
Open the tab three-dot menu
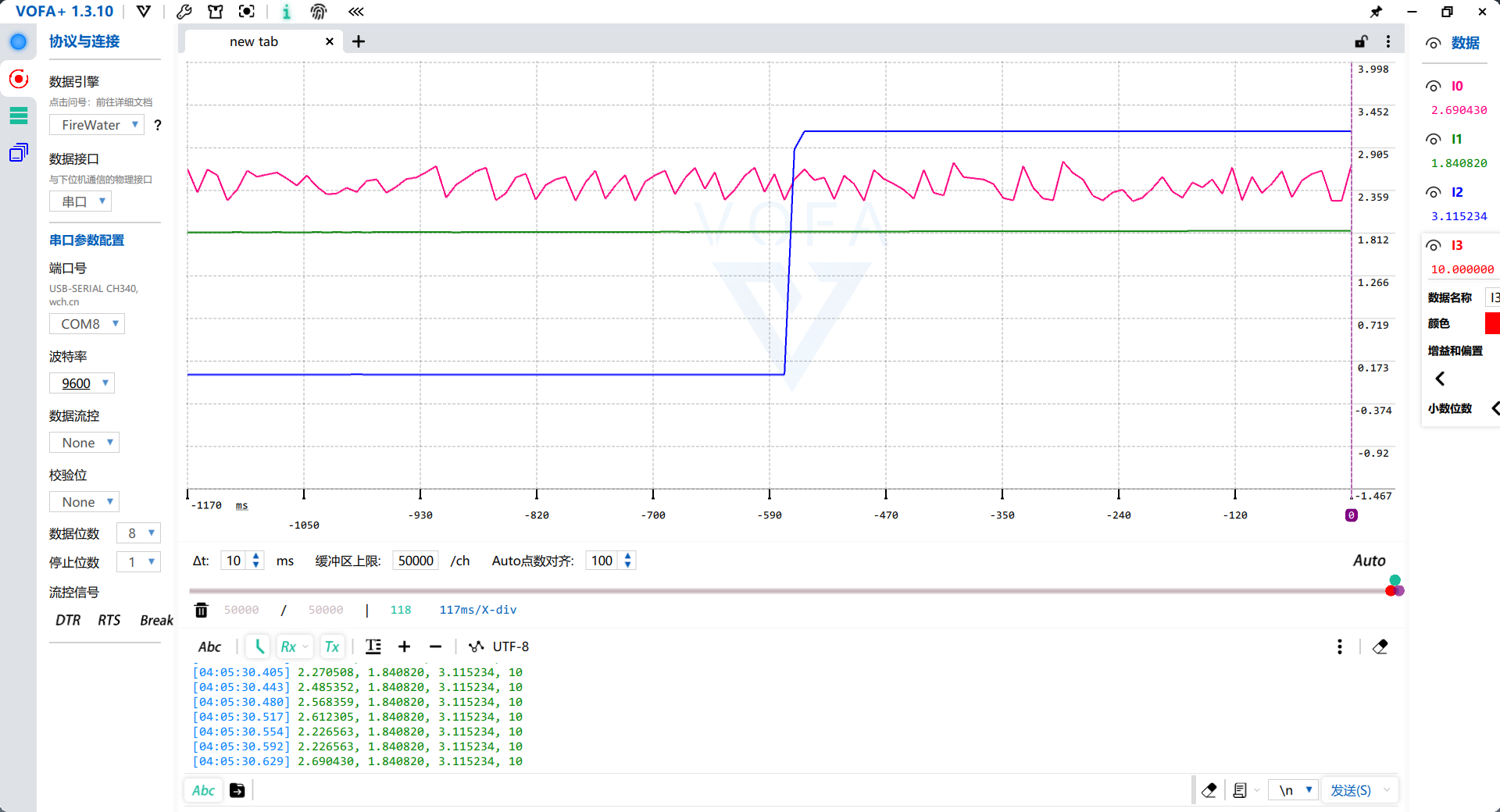pyautogui.click(x=1388, y=41)
